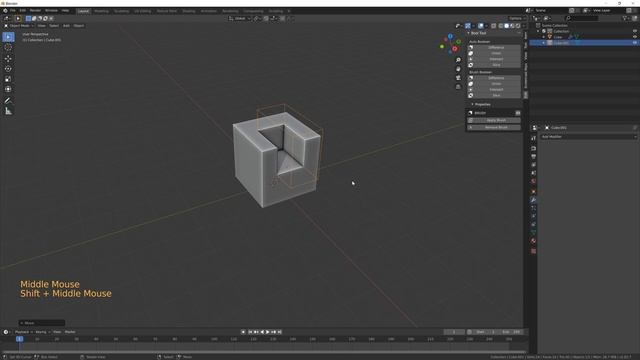
Task: Open Global transform orientation dropdown
Action: [x=240, y=18]
